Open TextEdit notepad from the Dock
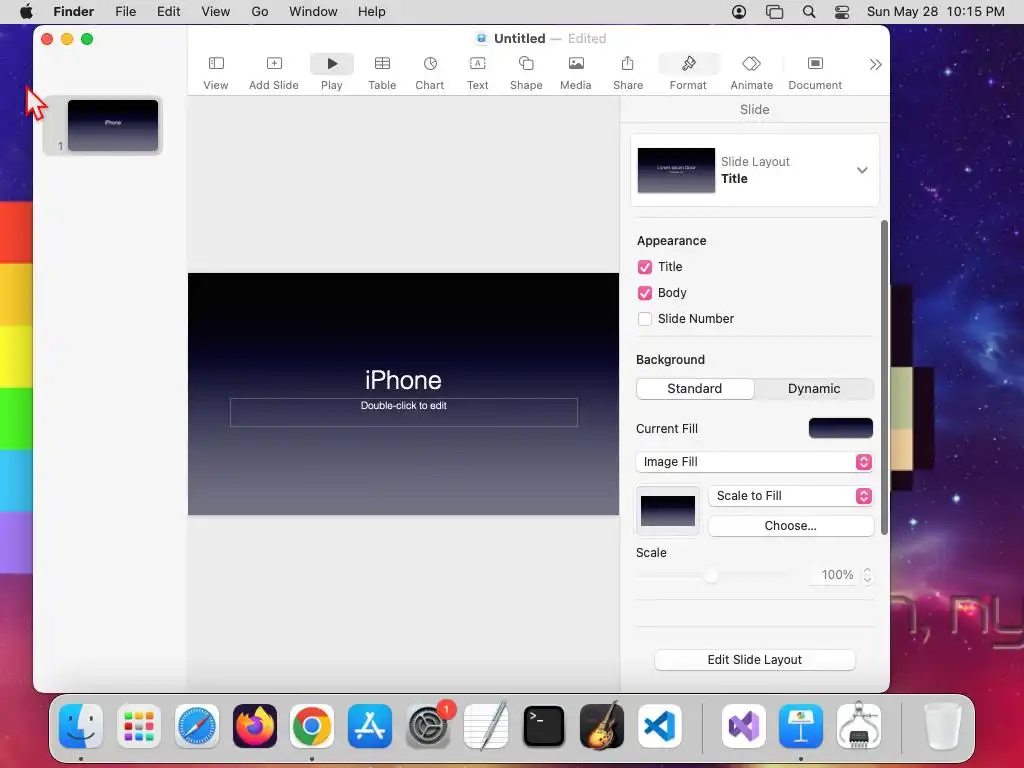The height and width of the screenshot is (768, 1024). pos(485,726)
